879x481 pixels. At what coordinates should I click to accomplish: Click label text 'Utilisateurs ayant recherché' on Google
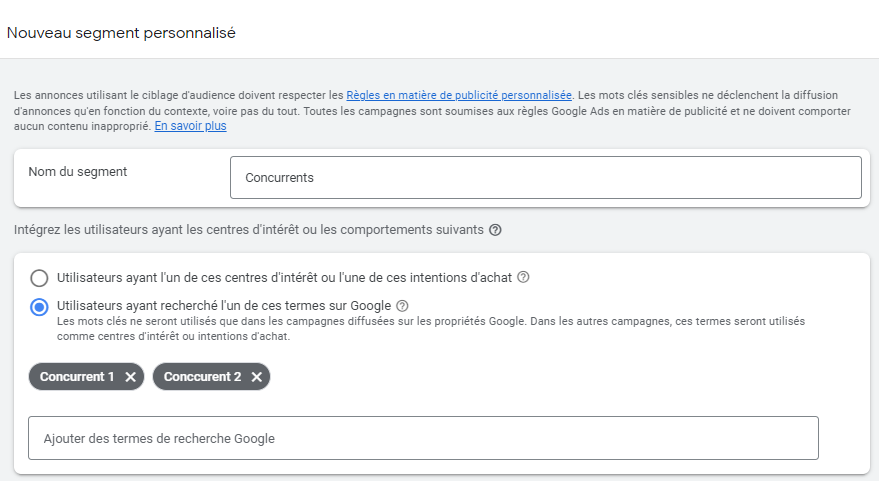[223, 306]
